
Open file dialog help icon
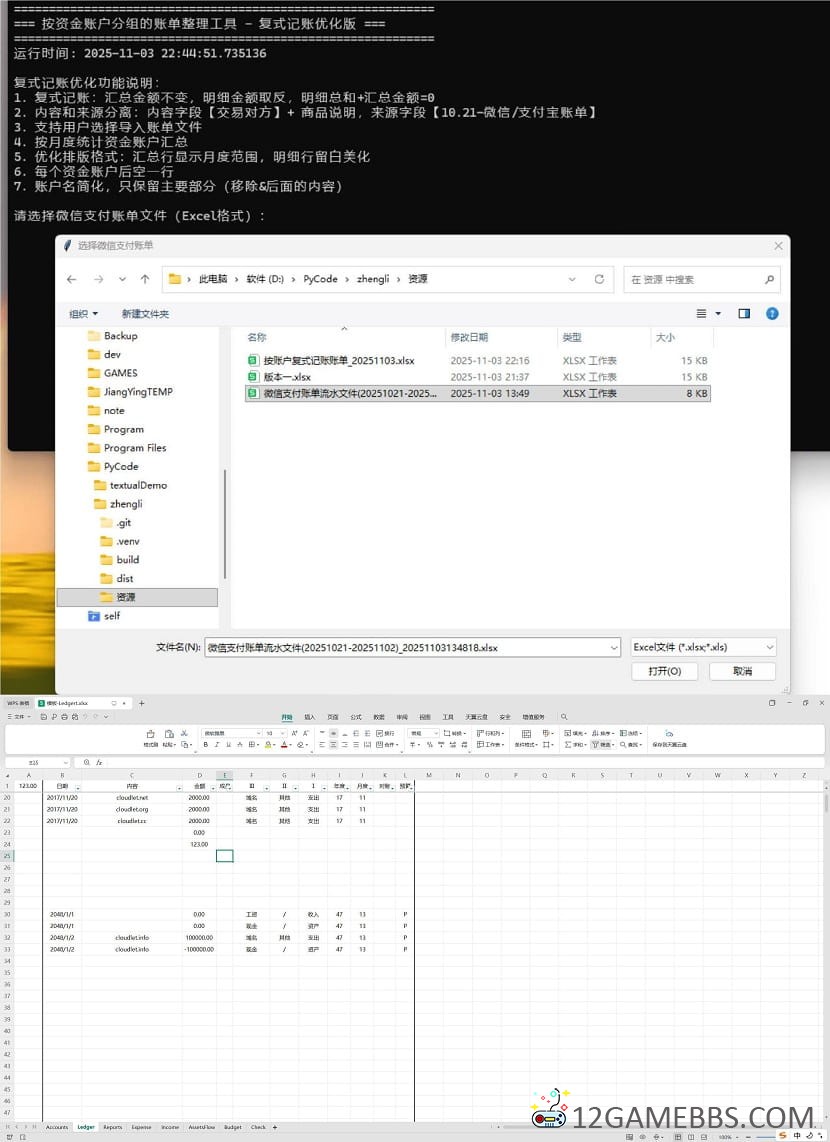(772, 313)
